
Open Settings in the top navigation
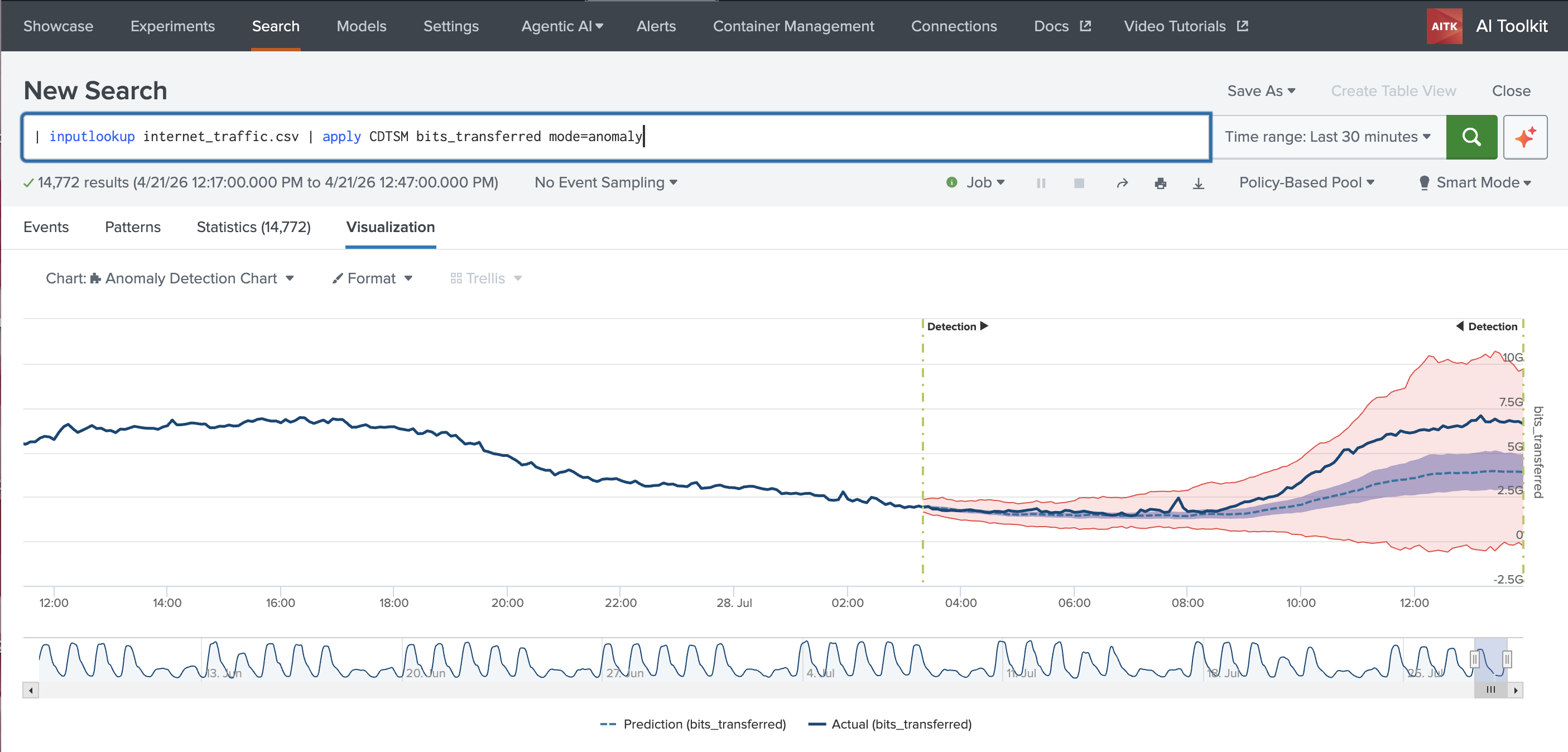pyautogui.click(x=451, y=26)
